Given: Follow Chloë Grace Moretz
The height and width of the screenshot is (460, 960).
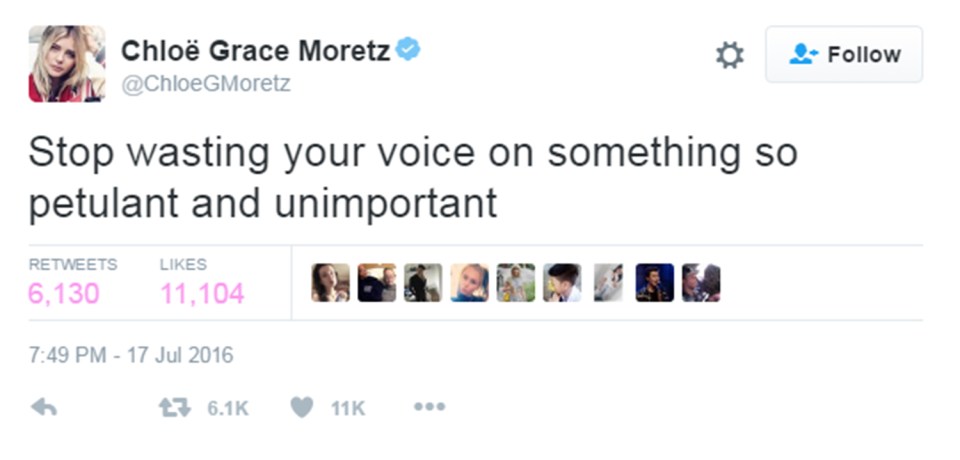Looking at the screenshot, I should pyautogui.click(x=844, y=55).
